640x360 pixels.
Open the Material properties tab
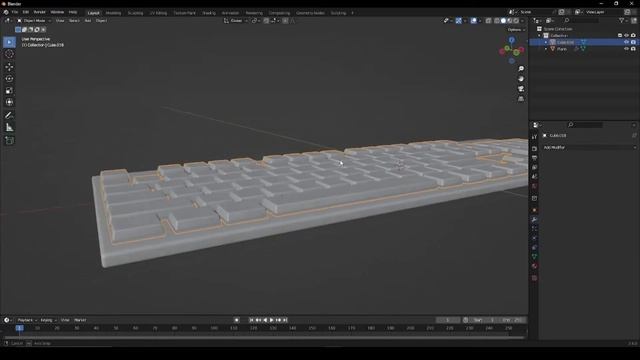[534, 266]
